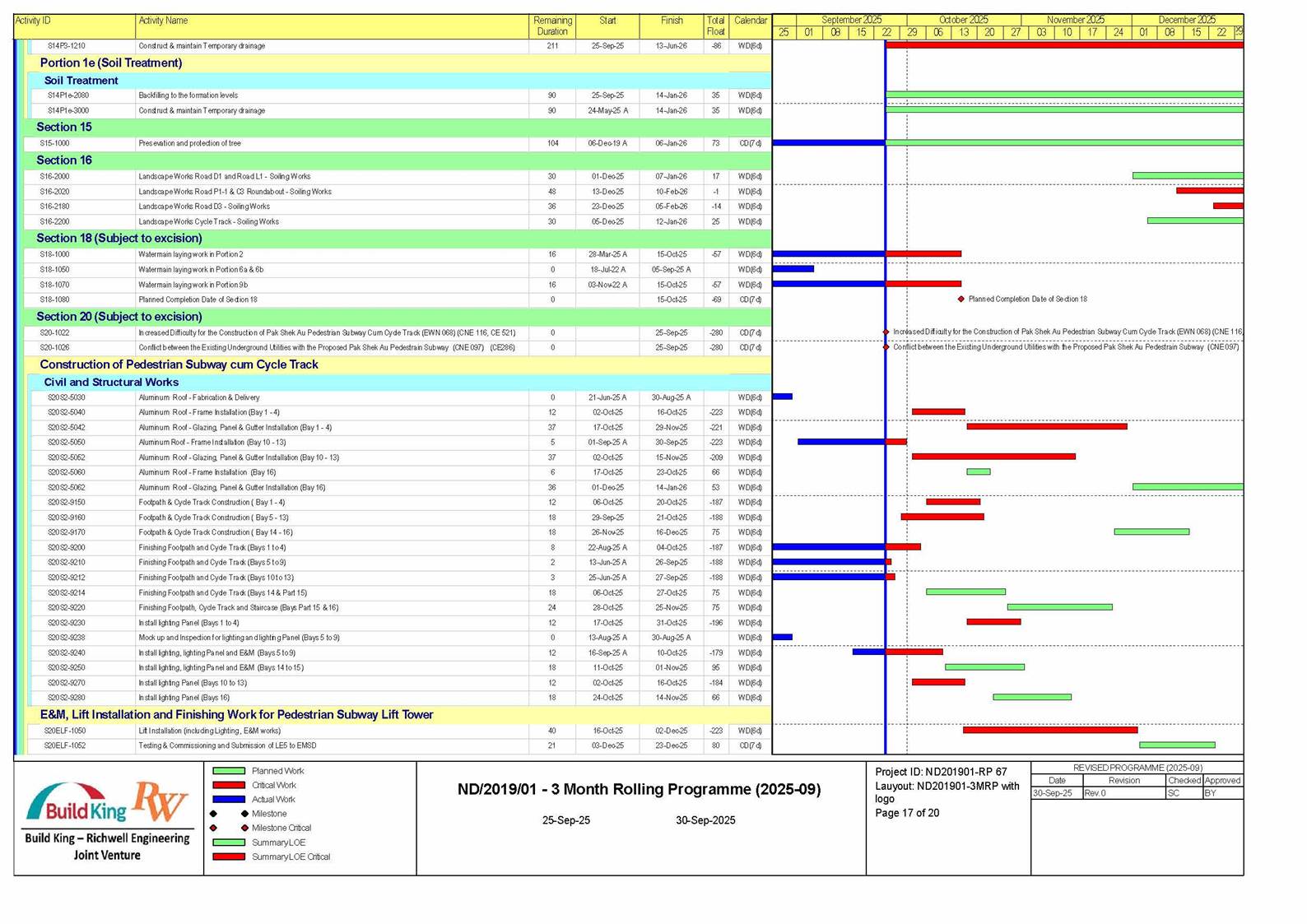The width and height of the screenshot is (1307, 924).
Task: Click the orange RW logo emblem
Action: pyautogui.click(x=160, y=801)
